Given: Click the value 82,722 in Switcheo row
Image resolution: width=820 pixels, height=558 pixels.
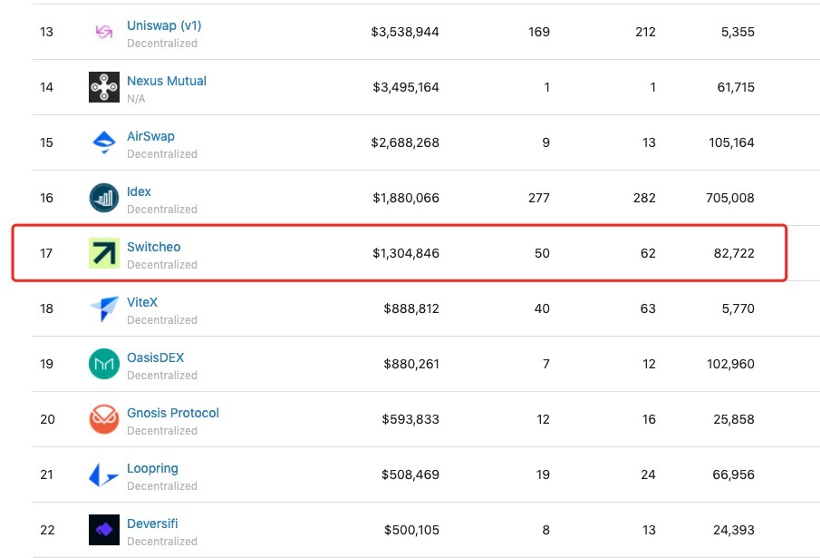Looking at the screenshot, I should 734,254.
